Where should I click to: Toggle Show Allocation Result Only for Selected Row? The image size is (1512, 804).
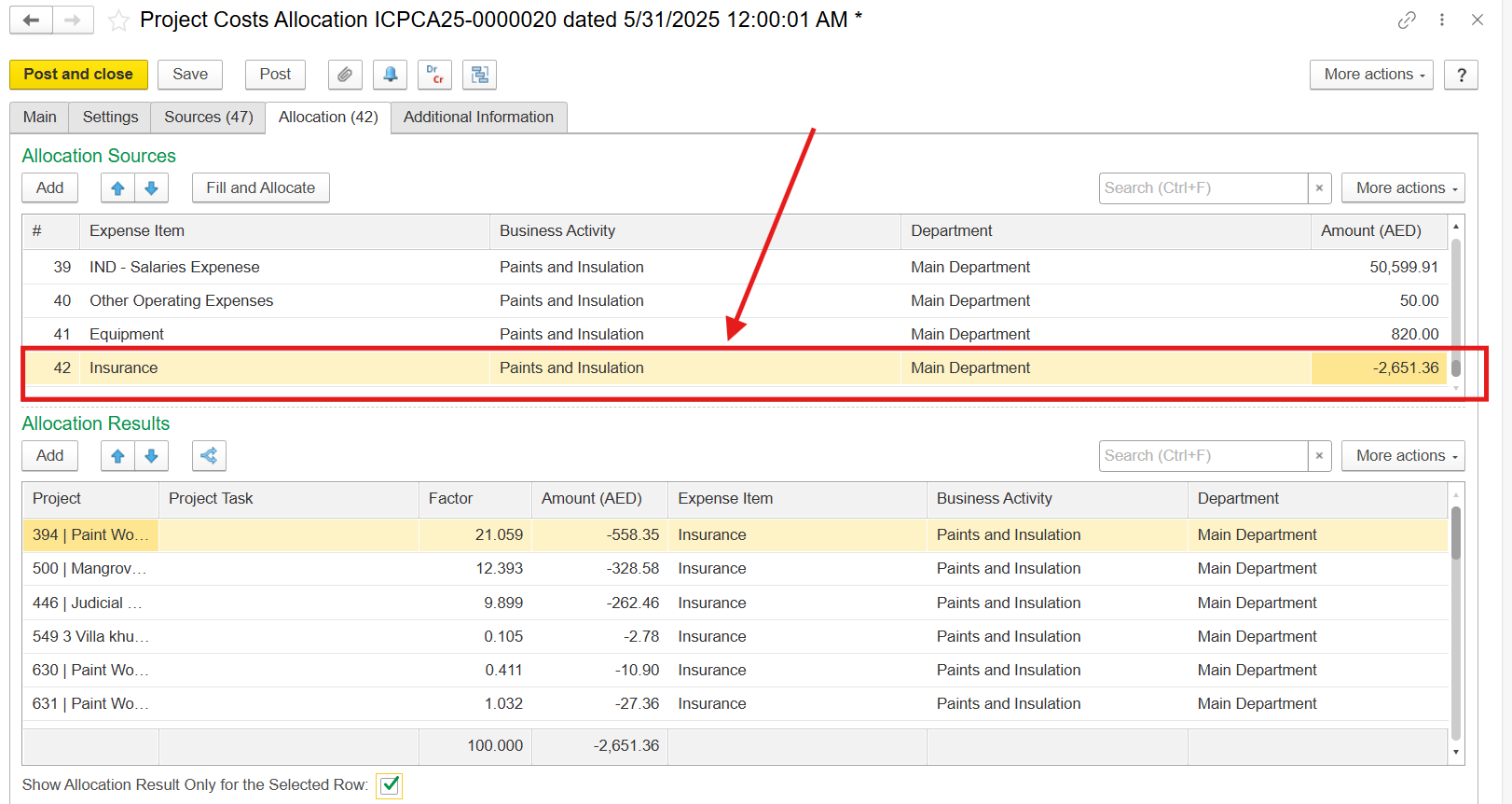click(x=390, y=785)
